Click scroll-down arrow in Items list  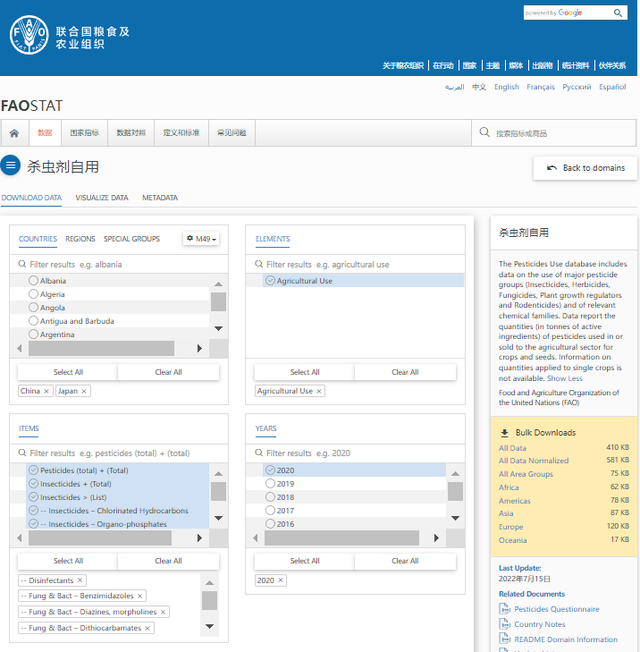click(218, 518)
